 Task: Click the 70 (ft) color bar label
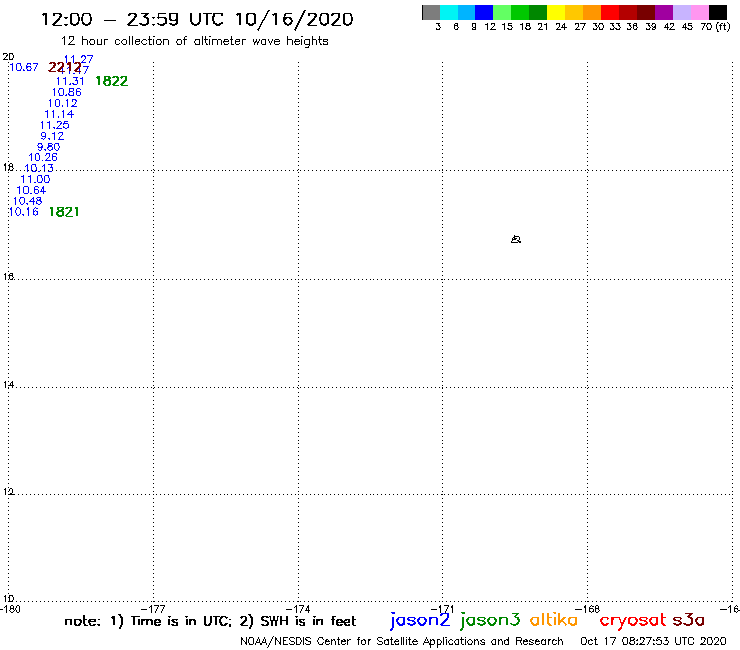pos(715,26)
